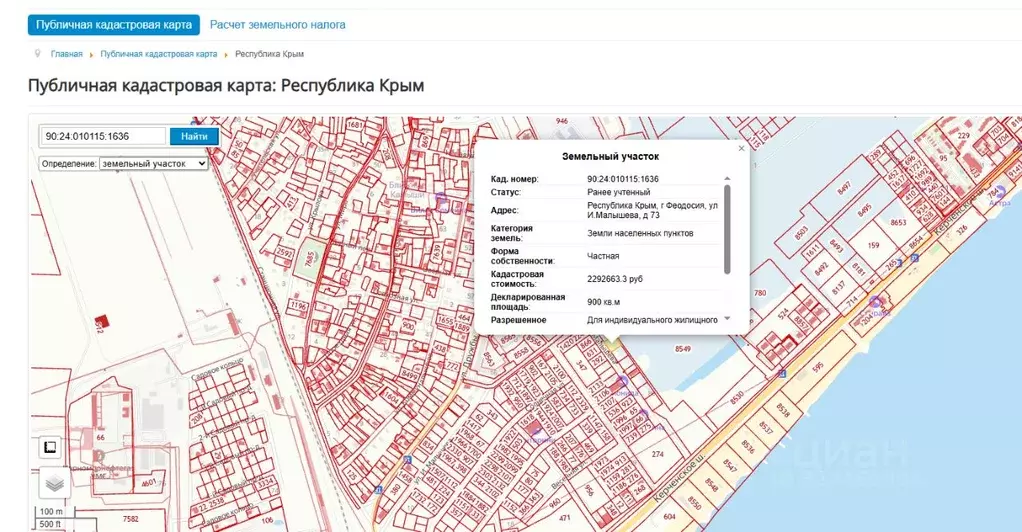Screen dimensions: 1022x532
Task: Click the measure tool icon on map
Action: 50,447
